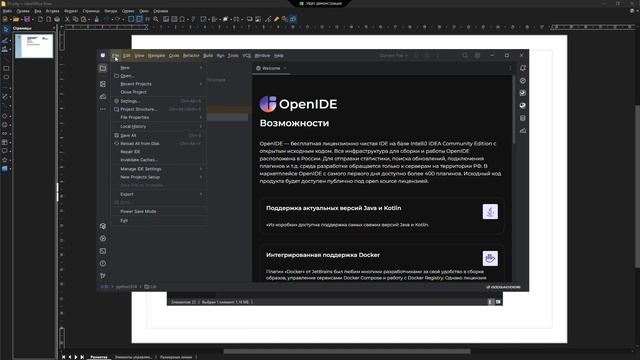The width and height of the screenshot is (640, 360).
Task: Click the python314 breadcrumb in OpenIDE status bar
Action: (126, 287)
